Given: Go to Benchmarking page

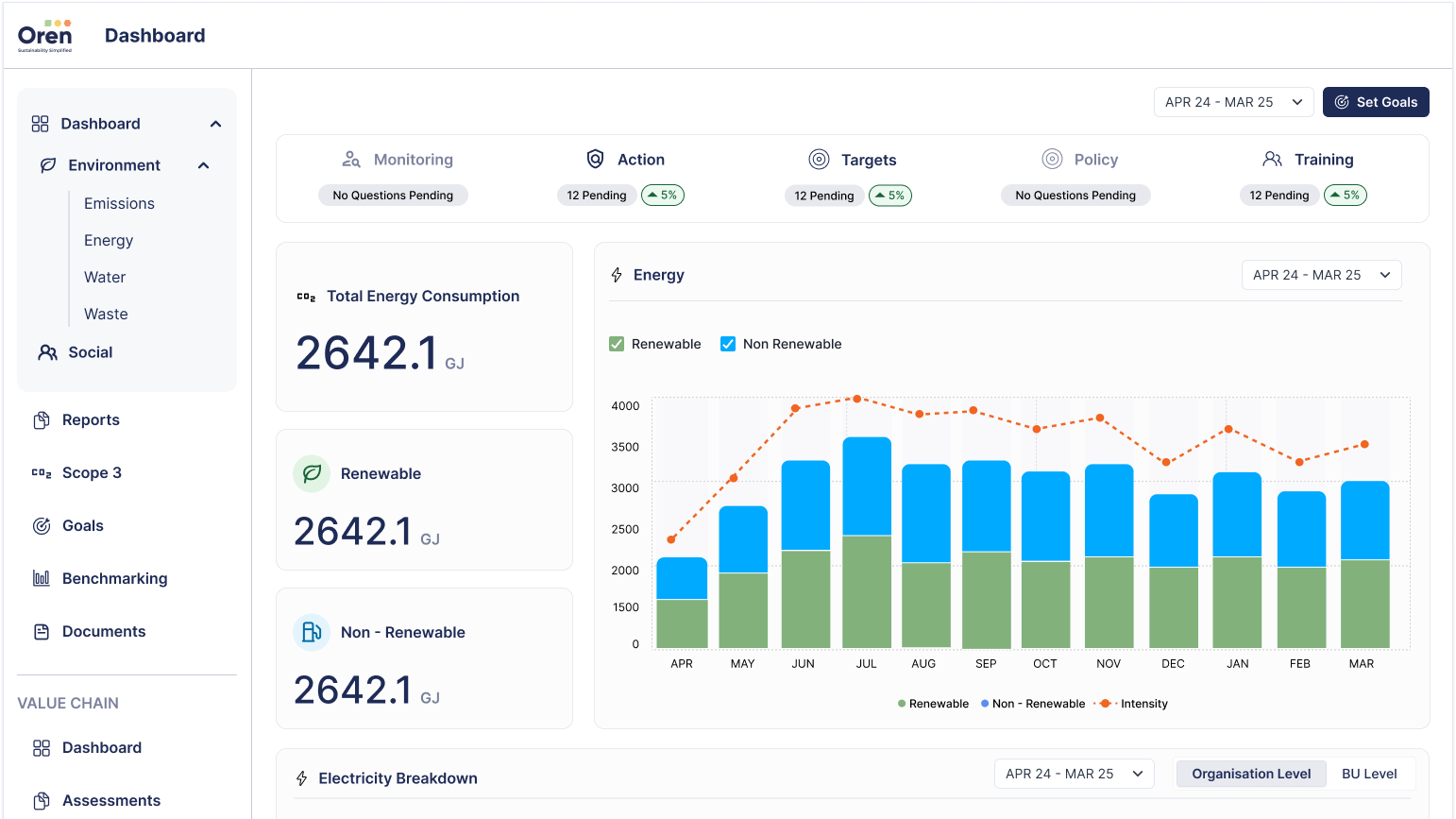Looking at the screenshot, I should (x=114, y=579).
